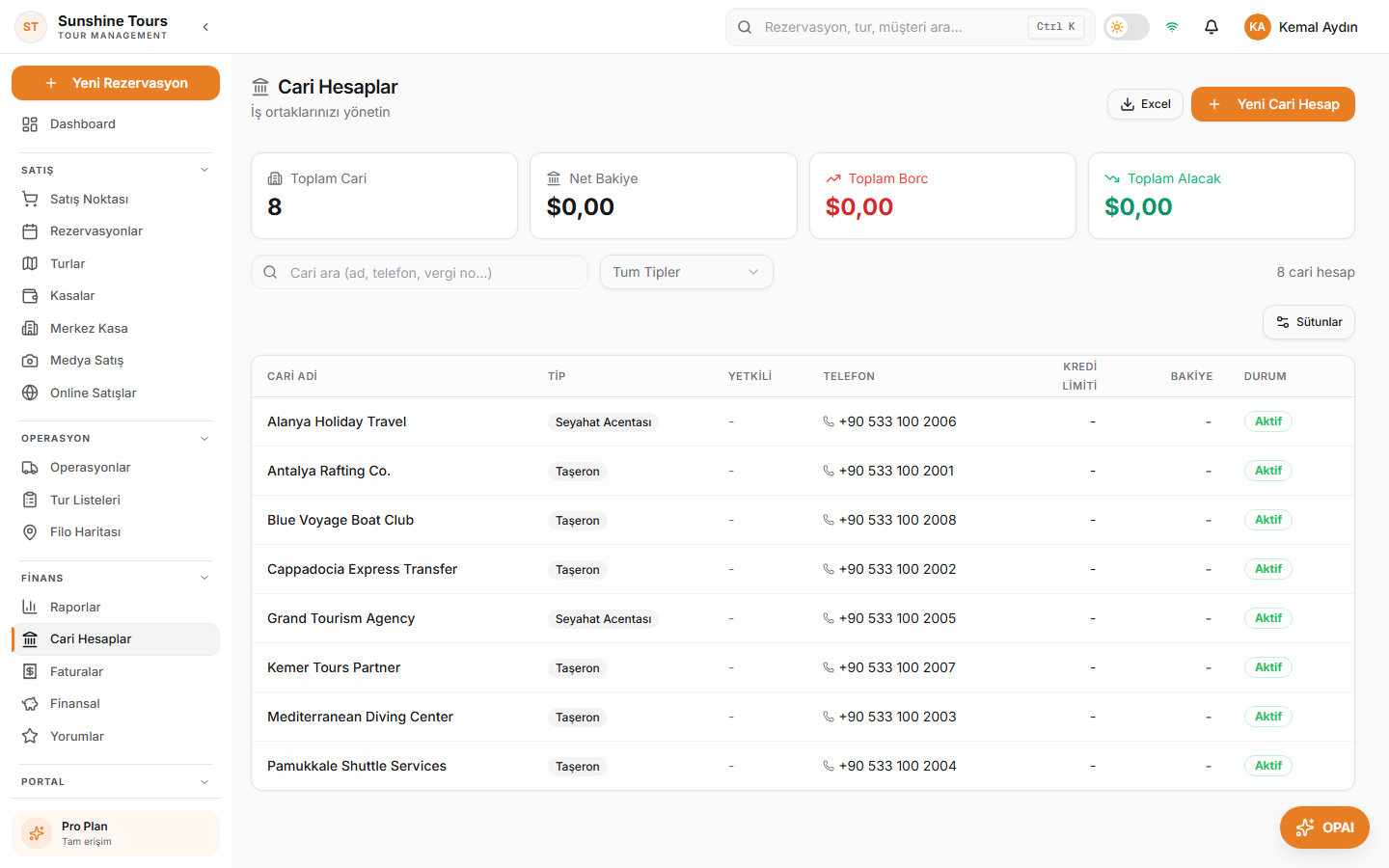
Task: Click the wifi connection status icon
Action: click(1172, 27)
